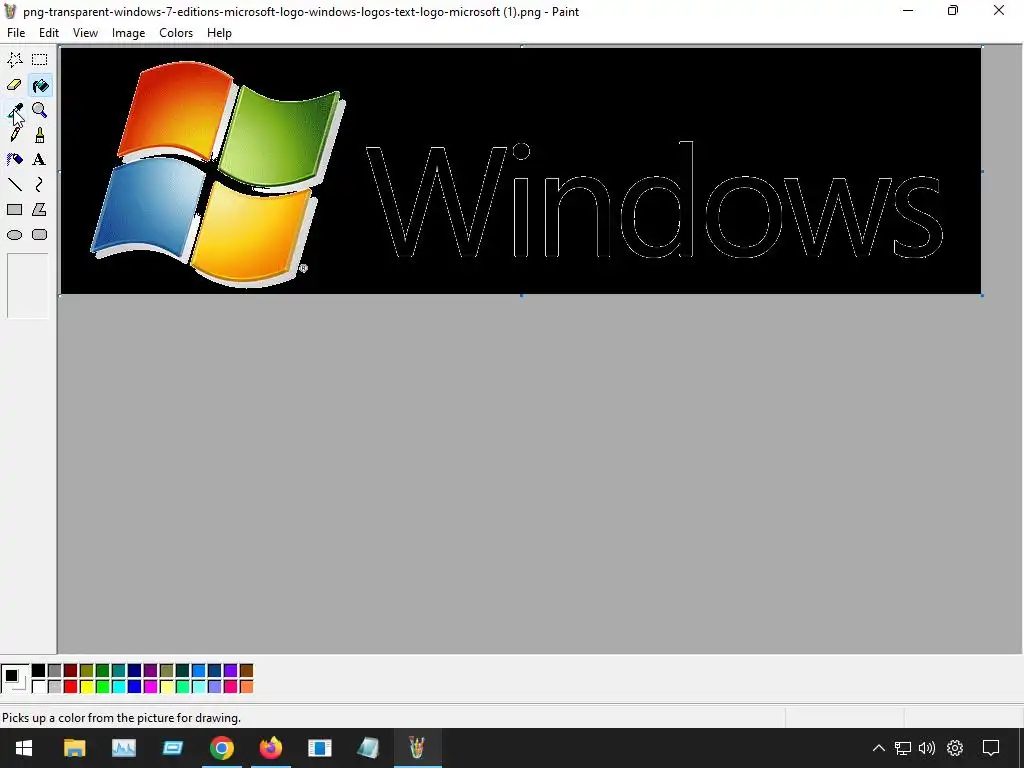This screenshot has width=1024, height=768.
Task: Open the File menu
Action: (x=16, y=33)
